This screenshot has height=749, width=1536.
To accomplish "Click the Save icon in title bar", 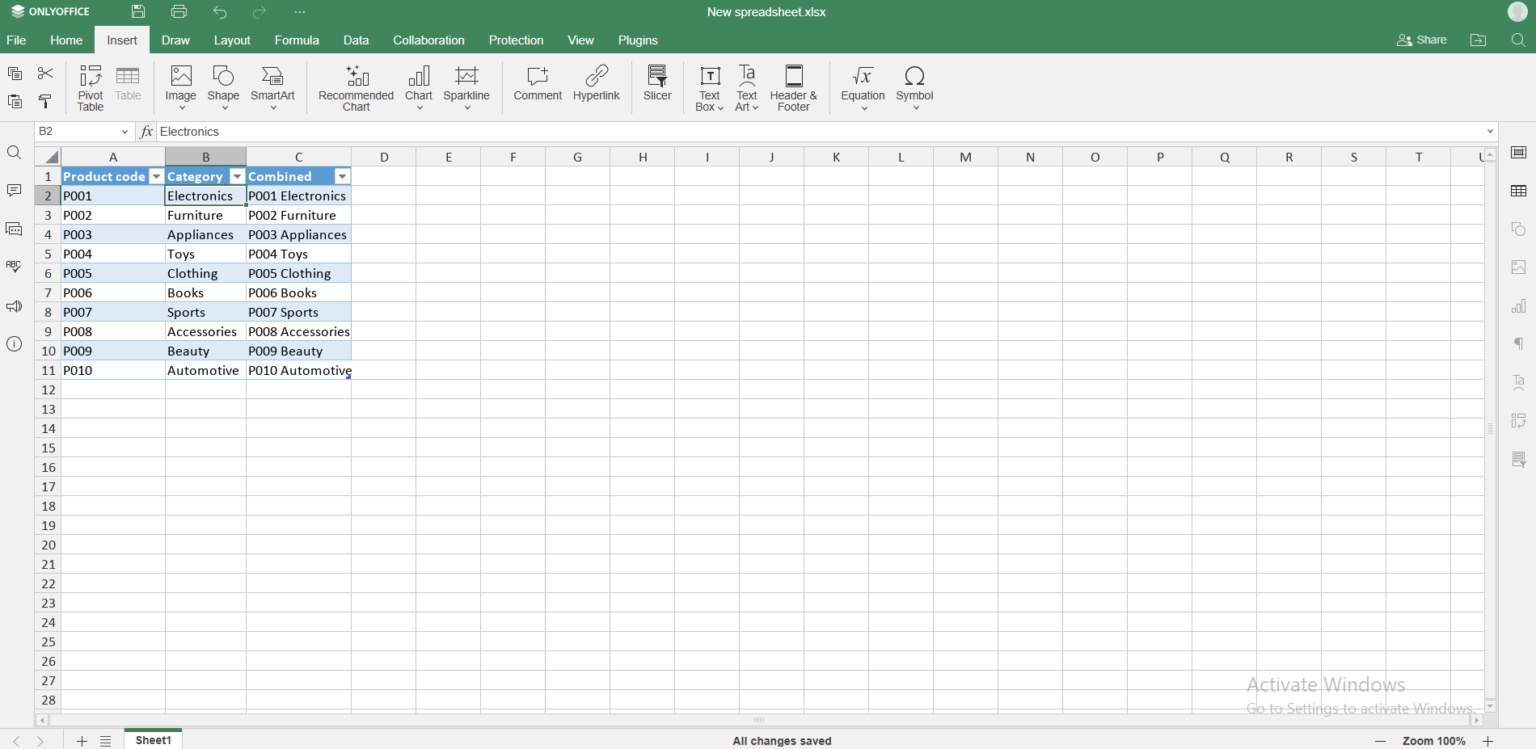I will coord(138,12).
